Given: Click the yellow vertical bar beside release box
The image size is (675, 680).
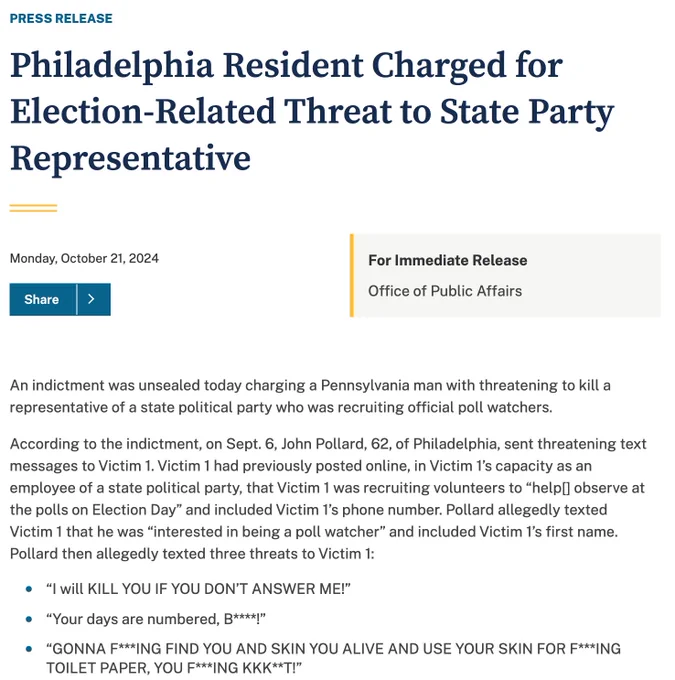Looking at the screenshot, I should [x=351, y=275].
